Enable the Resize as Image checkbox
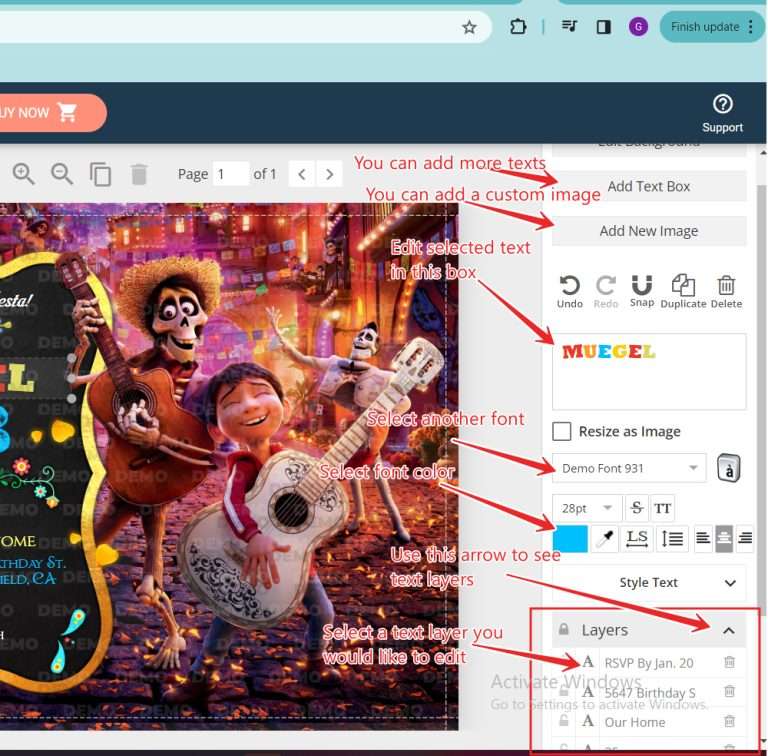768x756 pixels. coord(561,431)
